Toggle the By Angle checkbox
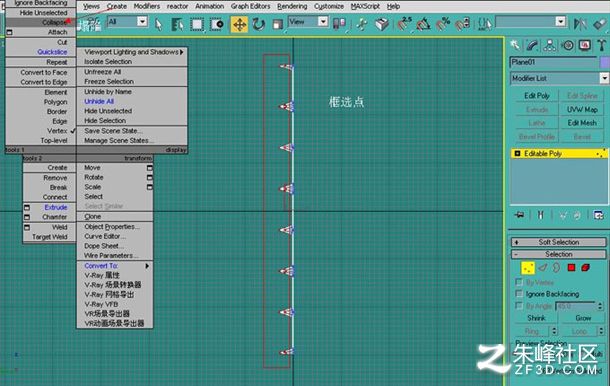610x386 pixels. click(519, 305)
